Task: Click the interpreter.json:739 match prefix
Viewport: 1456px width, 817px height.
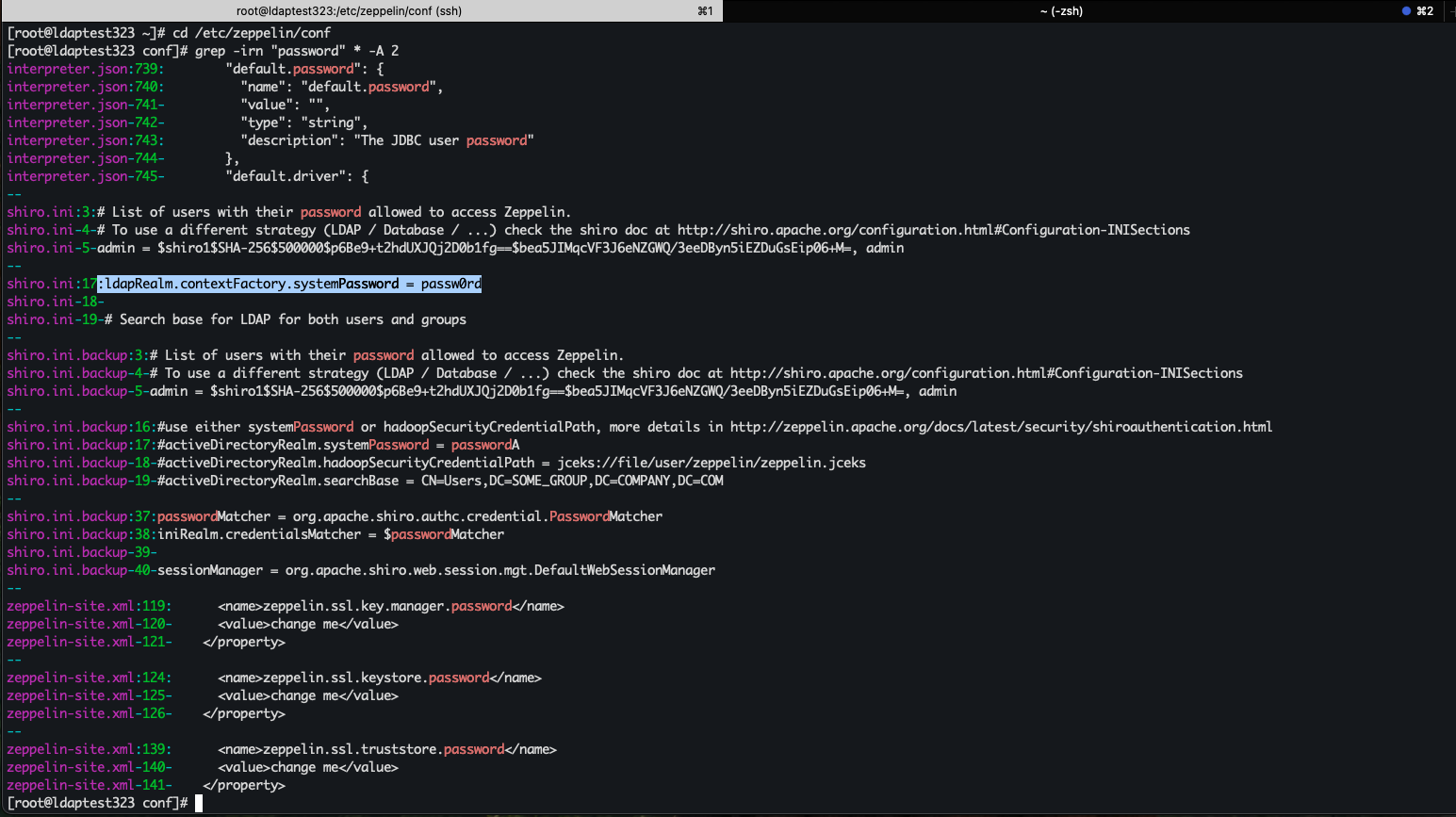Action: tap(85, 69)
